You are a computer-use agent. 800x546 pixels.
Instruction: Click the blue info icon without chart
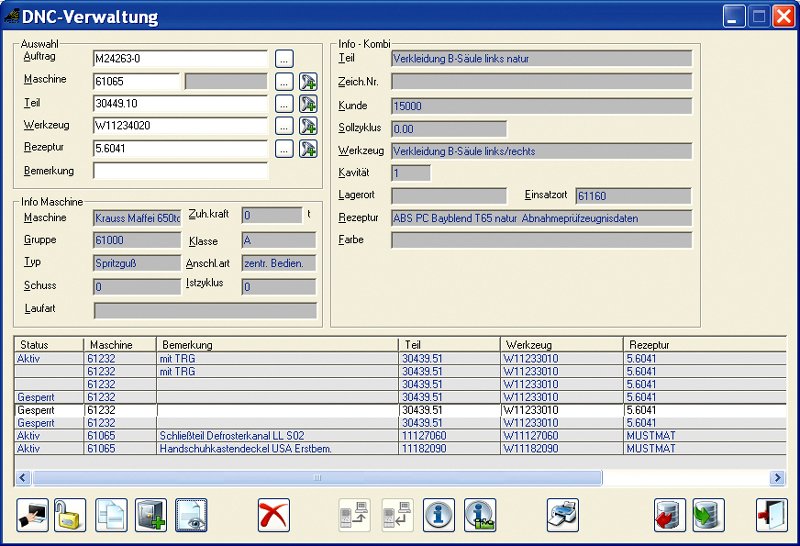(439, 515)
